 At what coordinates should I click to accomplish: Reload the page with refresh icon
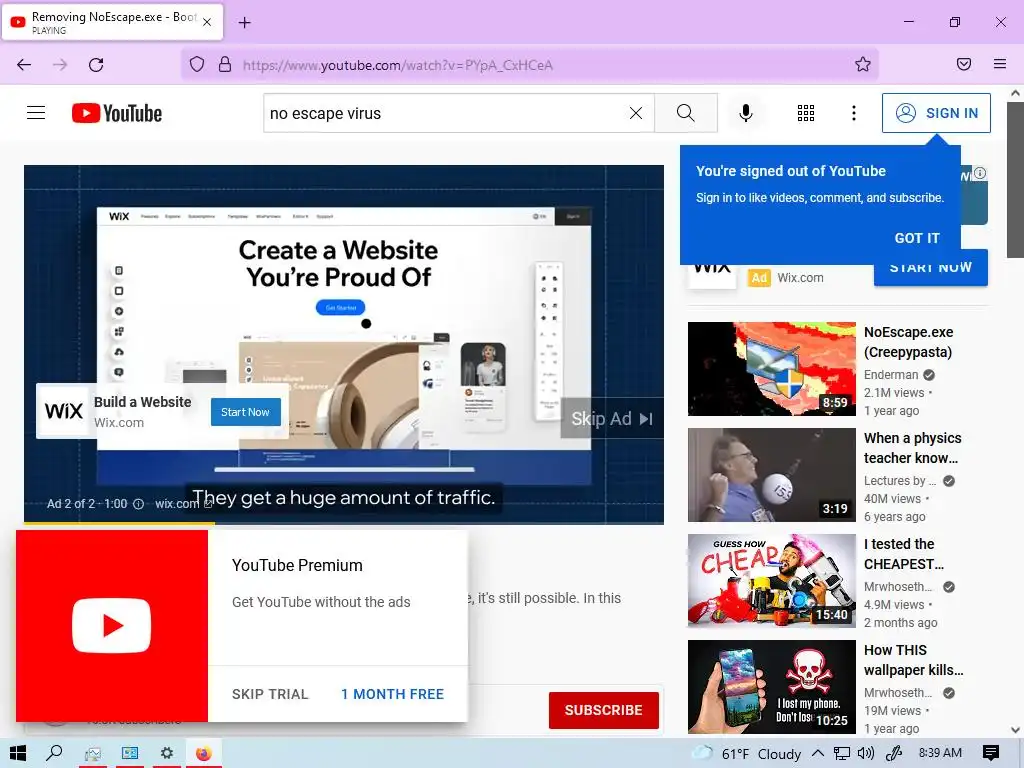point(96,65)
